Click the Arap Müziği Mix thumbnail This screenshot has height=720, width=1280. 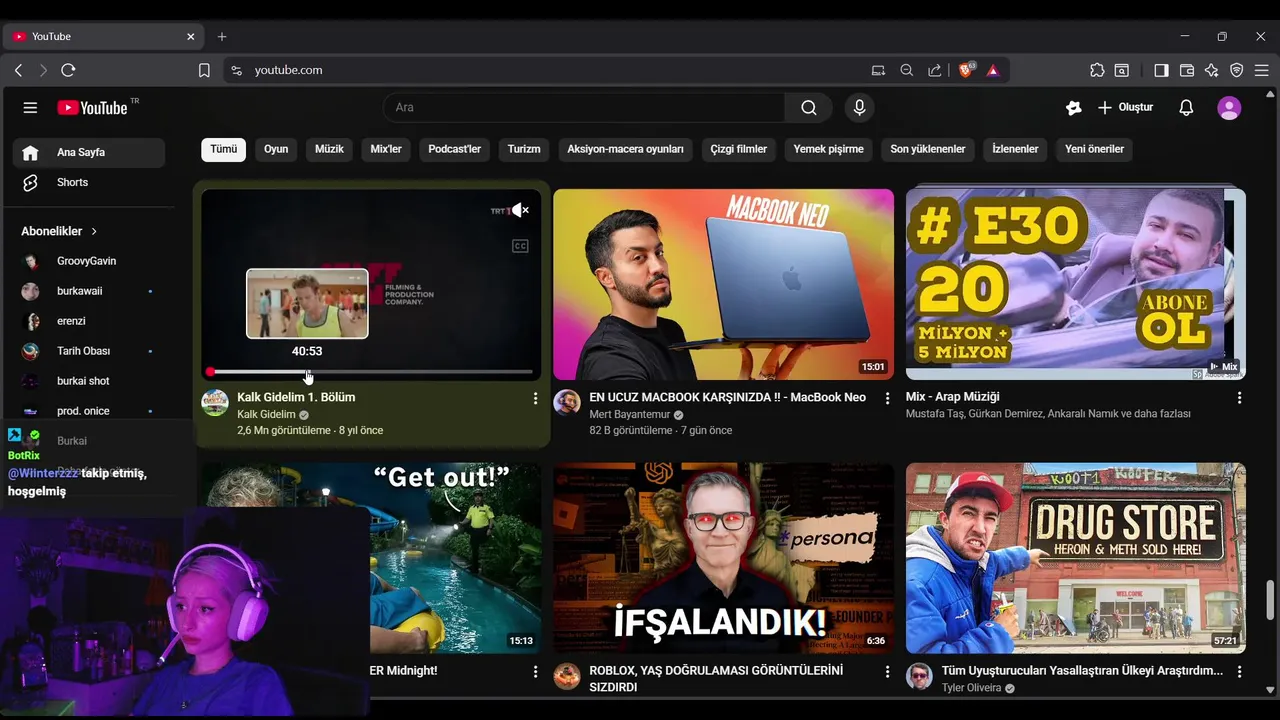[x=1076, y=284]
